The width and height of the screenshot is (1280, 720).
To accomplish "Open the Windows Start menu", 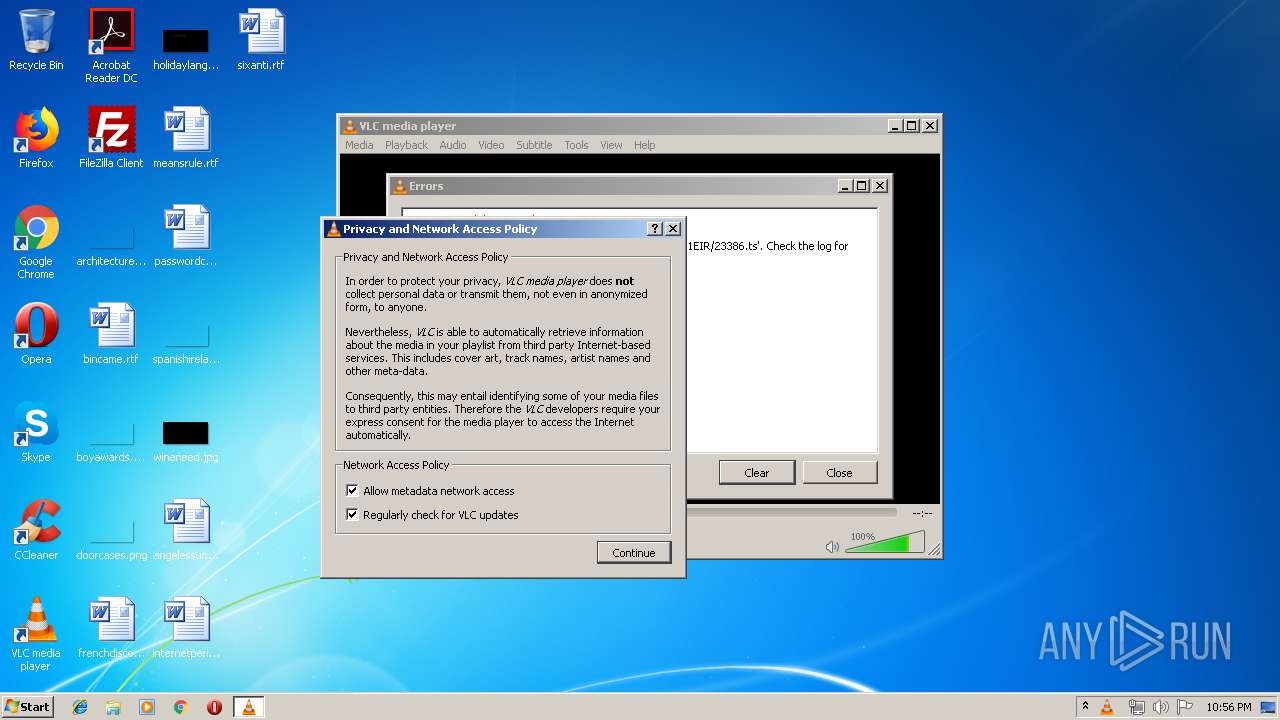I will 28,707.
